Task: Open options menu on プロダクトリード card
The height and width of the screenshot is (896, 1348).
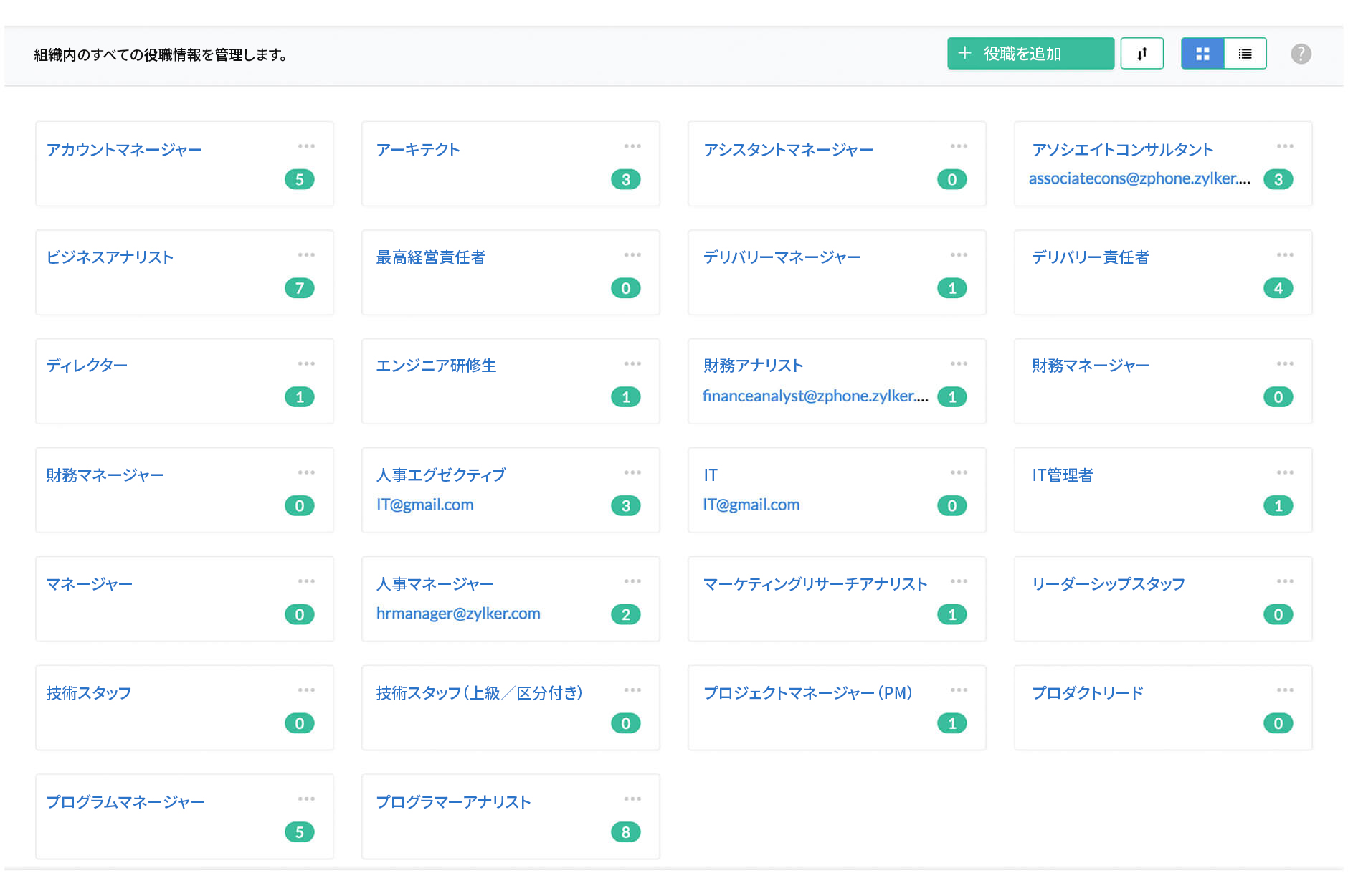Action: pyautogui.click(x=1285, y=690)
